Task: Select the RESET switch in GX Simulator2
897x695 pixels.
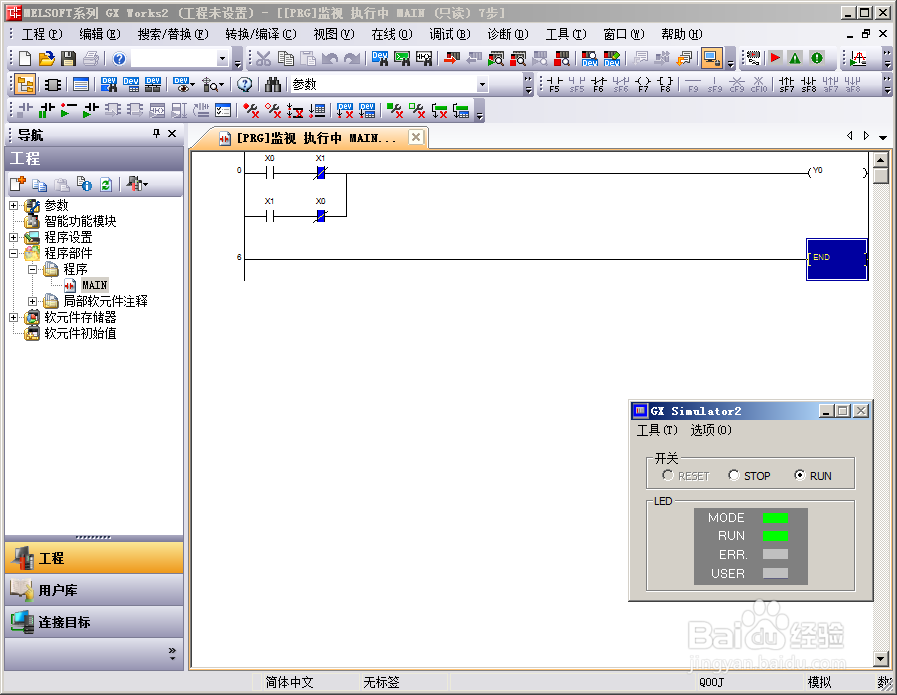Action: 685,475
